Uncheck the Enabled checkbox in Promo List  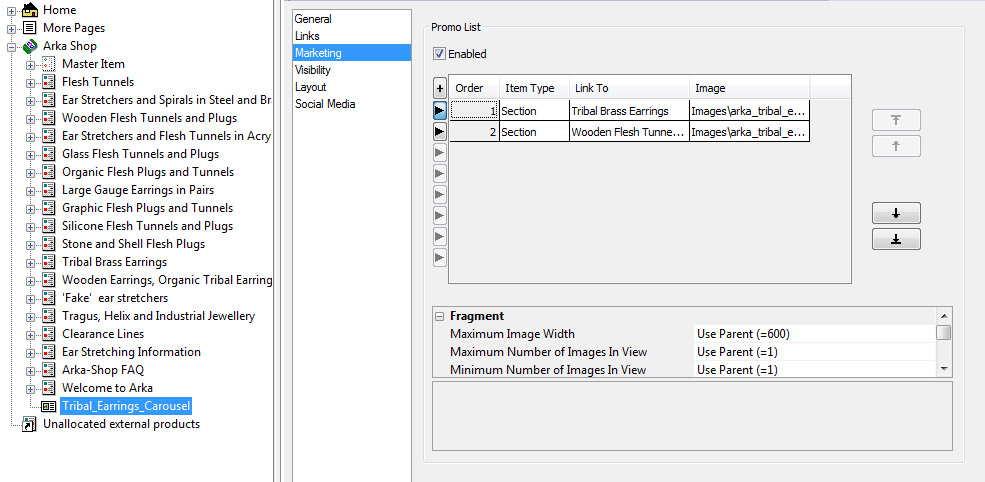[439, 54]
